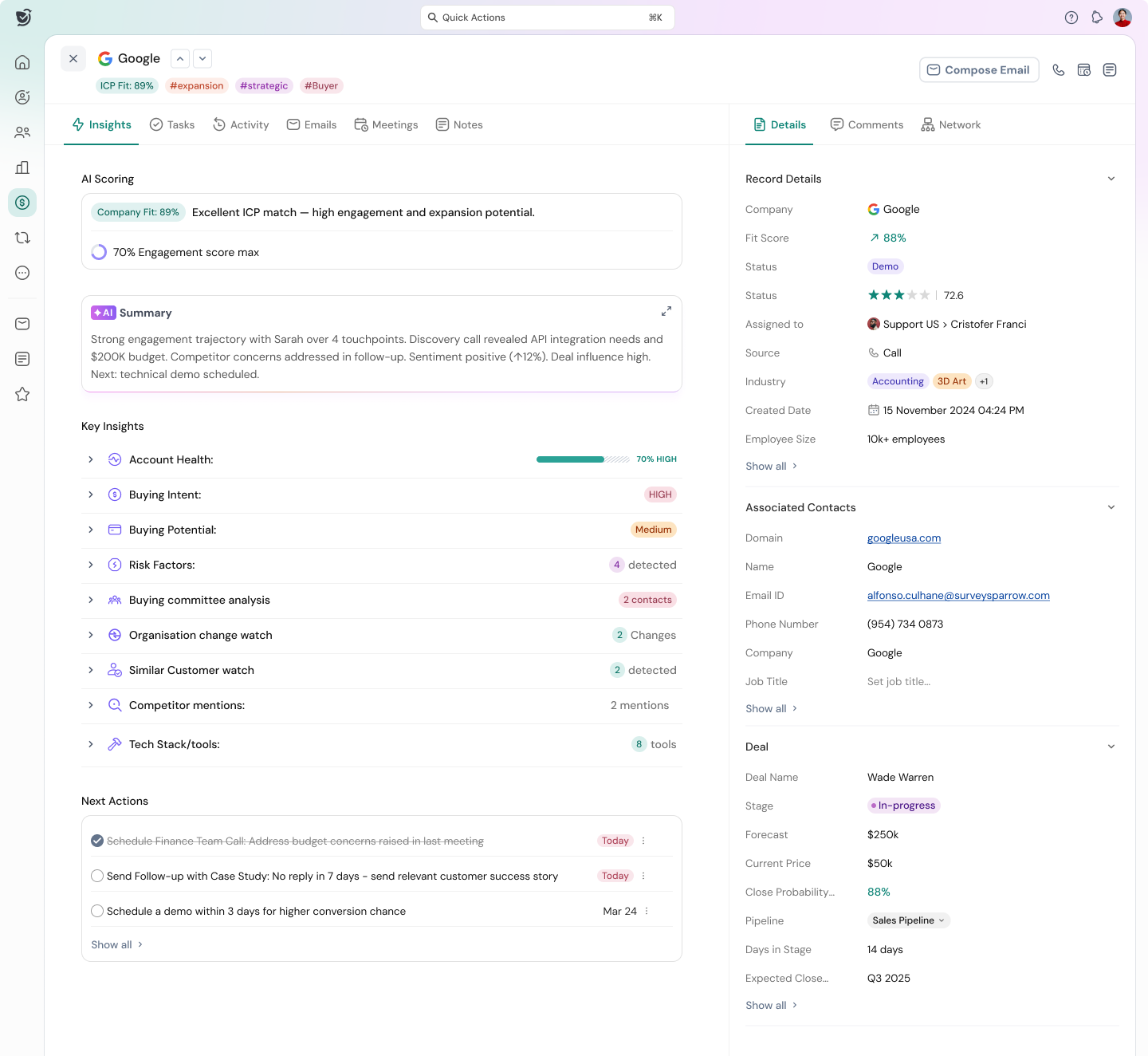The image size is (1148, 1056).
Task: Click the star rating in Status row
Action: coord(898,295)
